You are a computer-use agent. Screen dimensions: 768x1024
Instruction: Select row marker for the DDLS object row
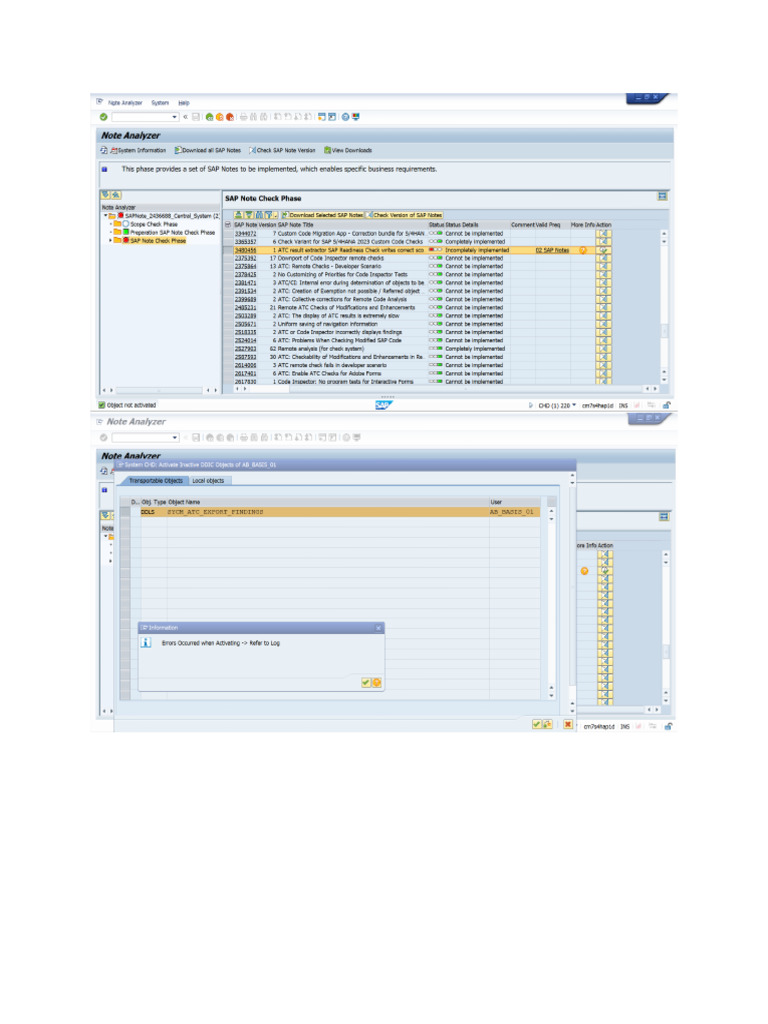tap(125, 512)
